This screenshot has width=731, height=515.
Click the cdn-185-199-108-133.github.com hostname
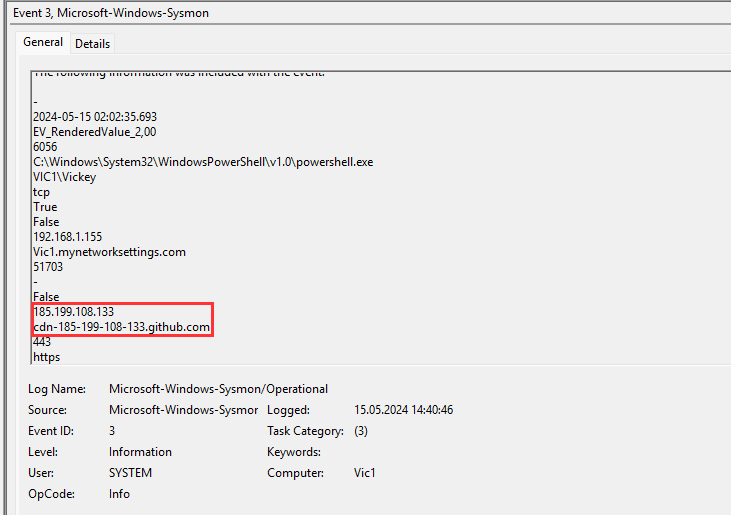[121, 327]
